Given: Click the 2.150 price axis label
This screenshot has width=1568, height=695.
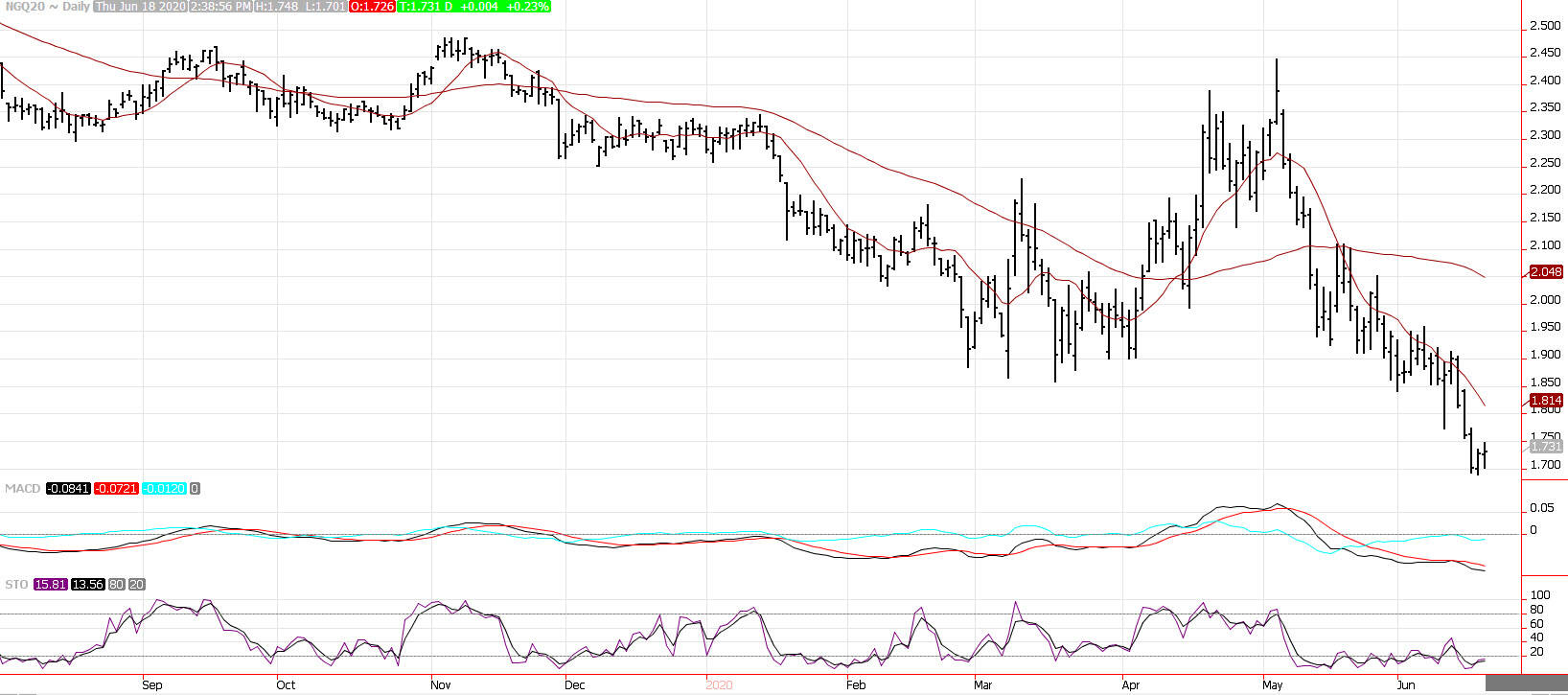Looking at the screenshot, I should pos(1545,218).
